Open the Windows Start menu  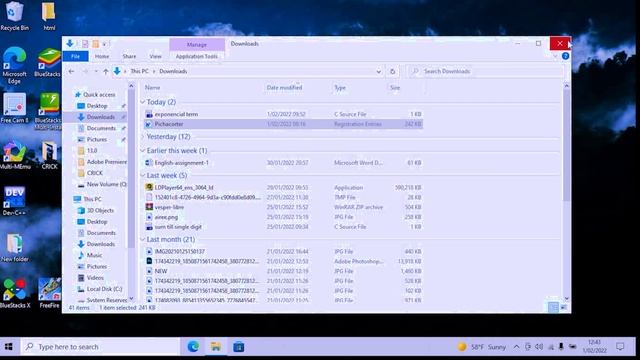point(9,347)
